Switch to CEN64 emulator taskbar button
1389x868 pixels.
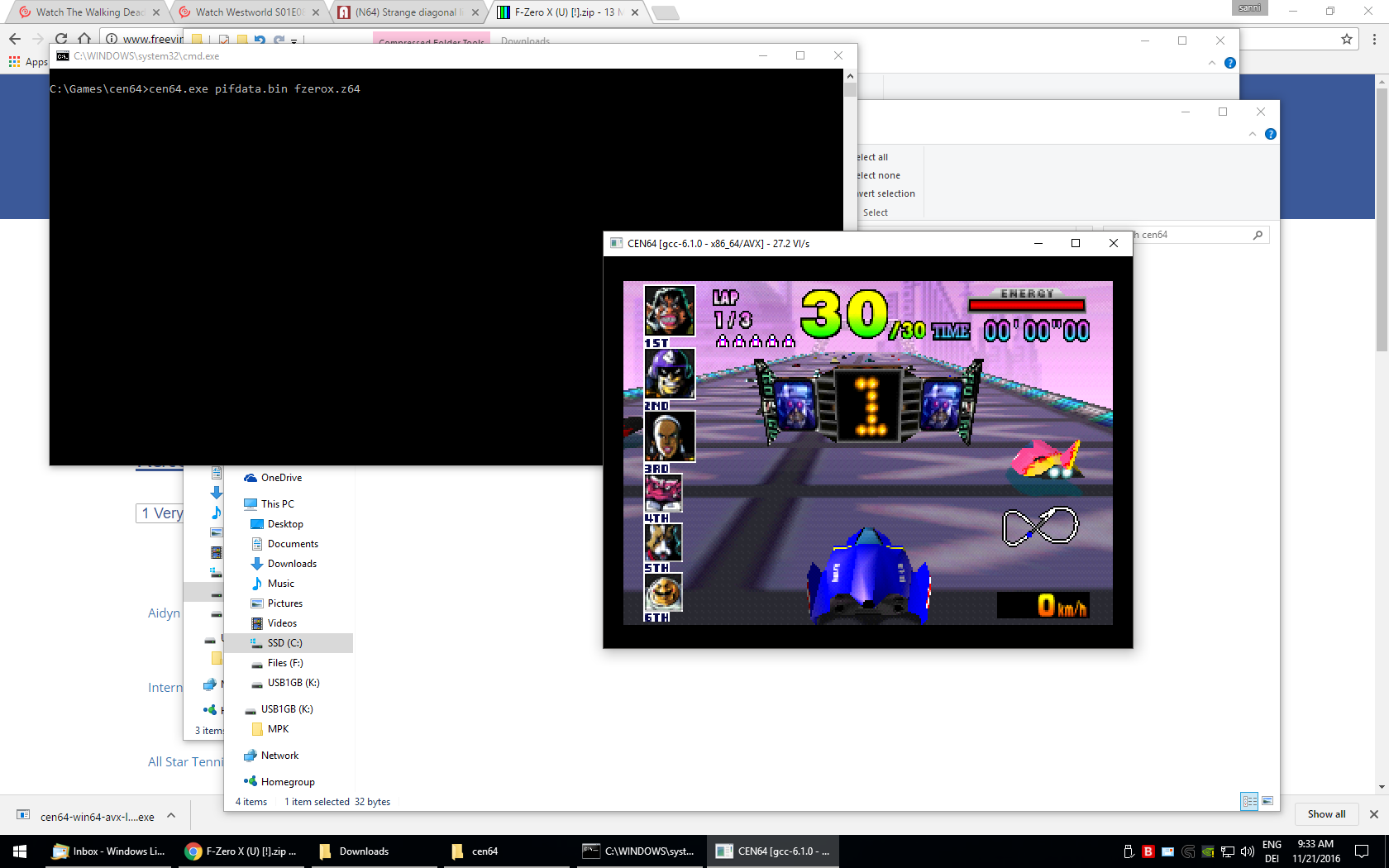pos(772,851)
